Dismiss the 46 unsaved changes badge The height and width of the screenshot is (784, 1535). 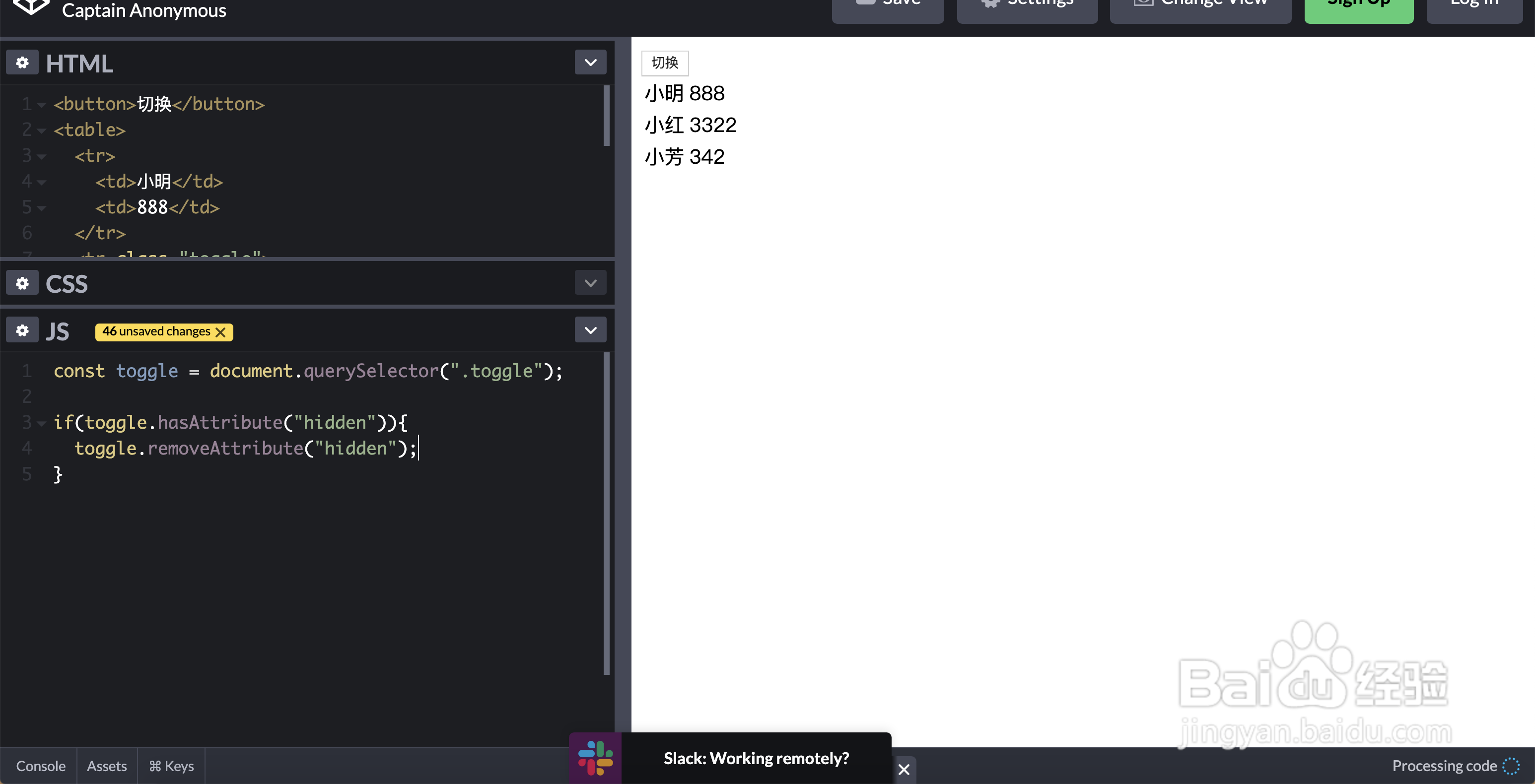click(x=220, y=332)
